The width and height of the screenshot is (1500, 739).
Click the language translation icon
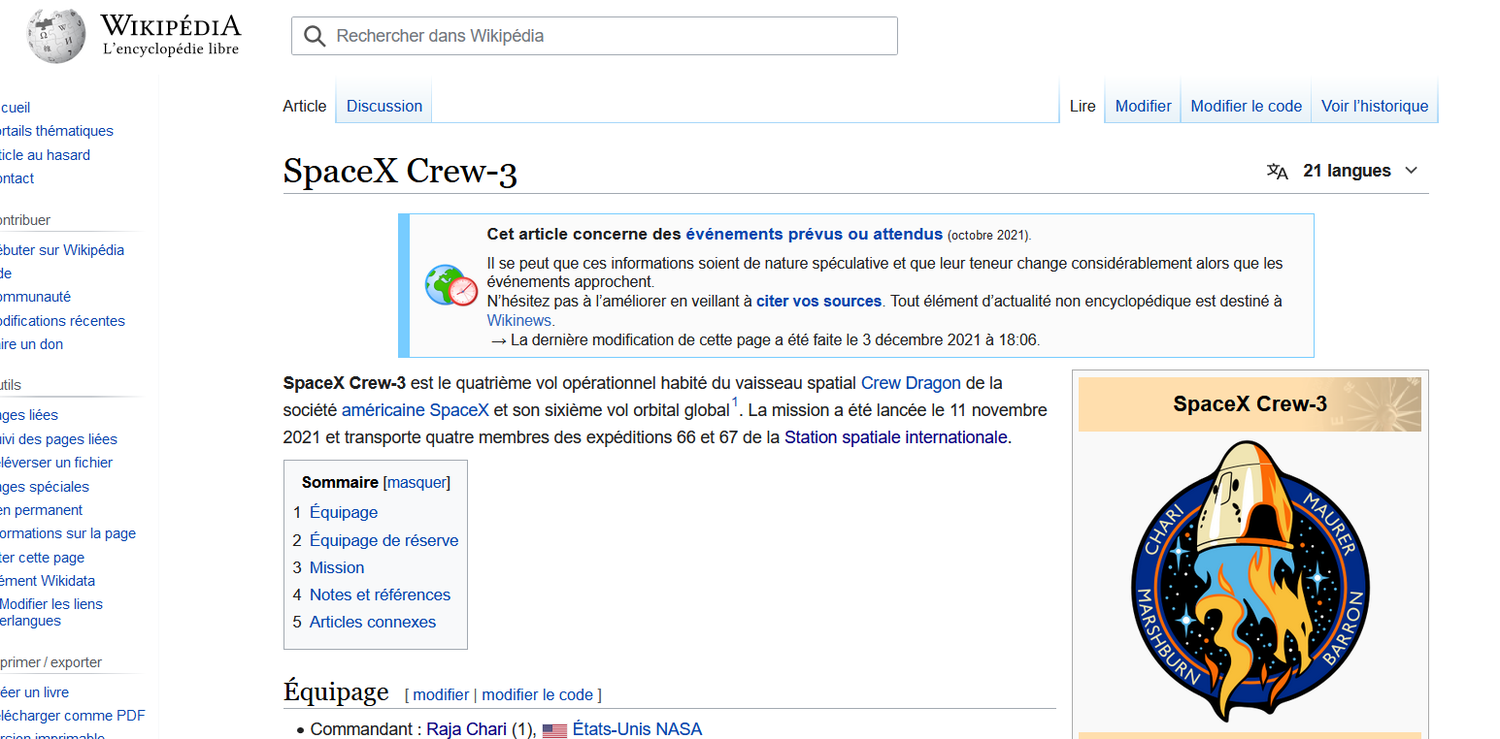[x=1277, y=171]
